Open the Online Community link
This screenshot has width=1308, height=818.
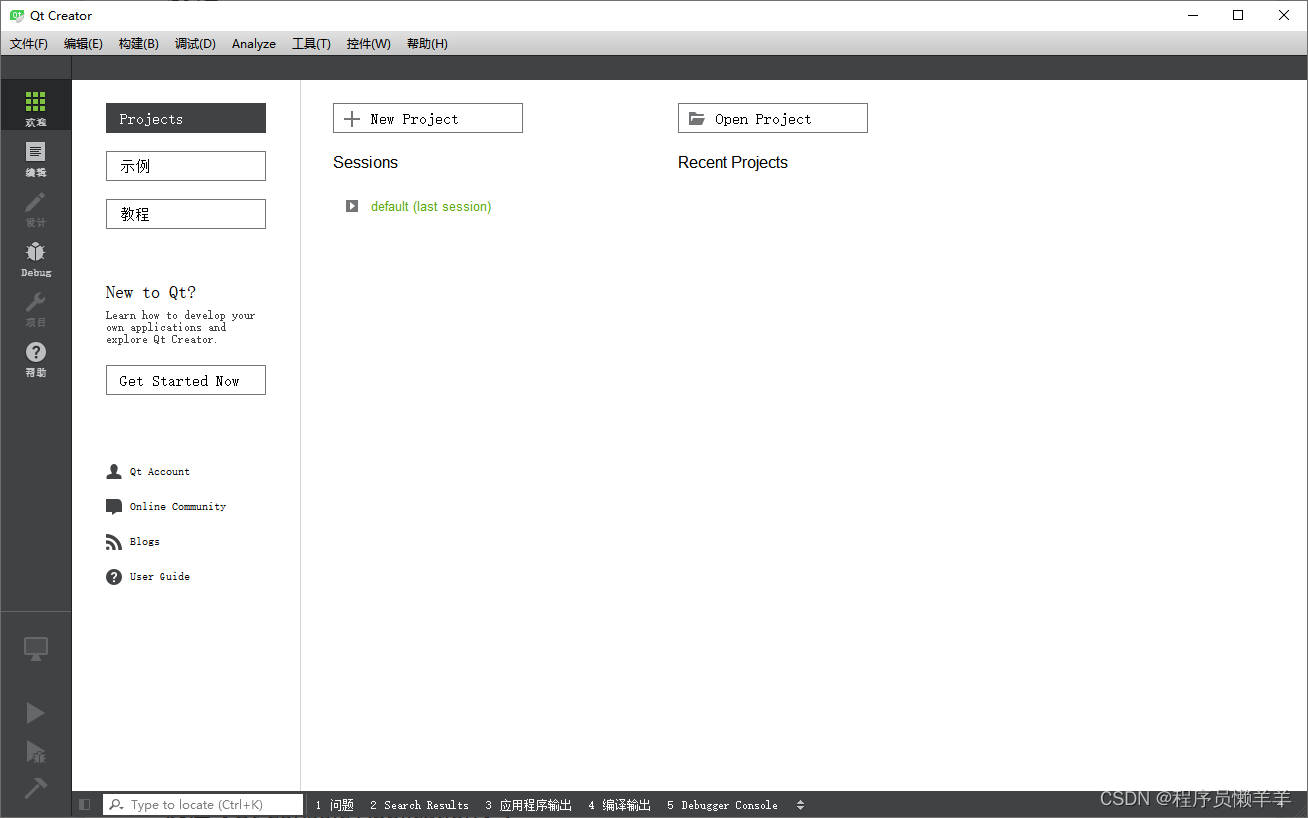[178, 507]
